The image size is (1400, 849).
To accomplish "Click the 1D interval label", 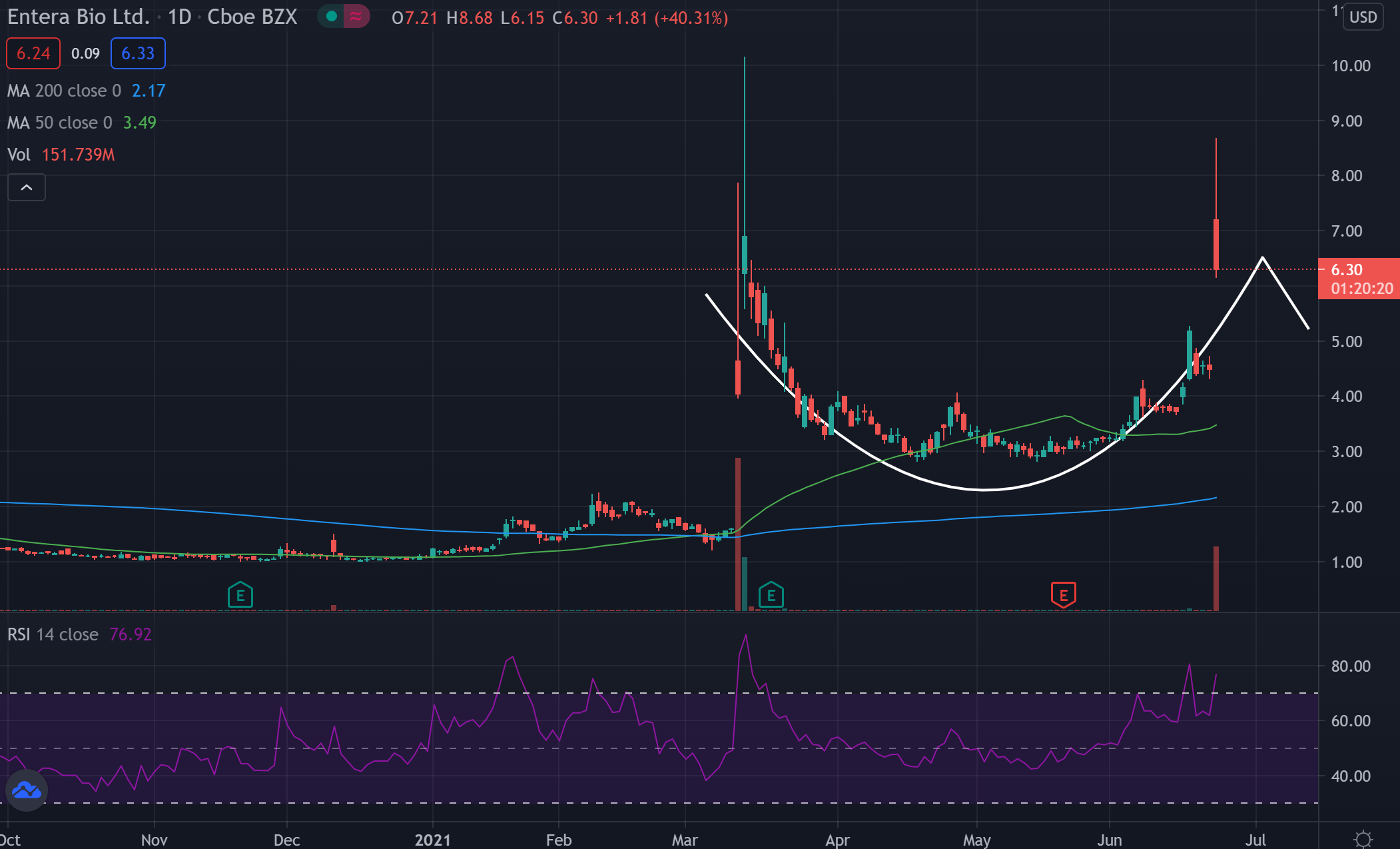I will (x=179, y=17).
